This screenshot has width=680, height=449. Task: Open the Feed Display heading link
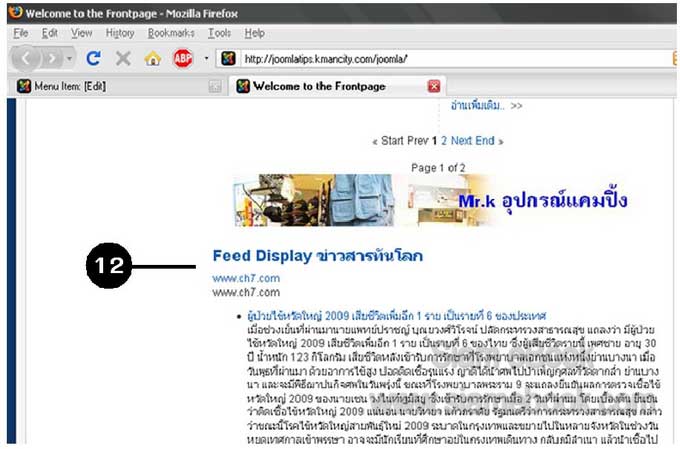point(317,256)
